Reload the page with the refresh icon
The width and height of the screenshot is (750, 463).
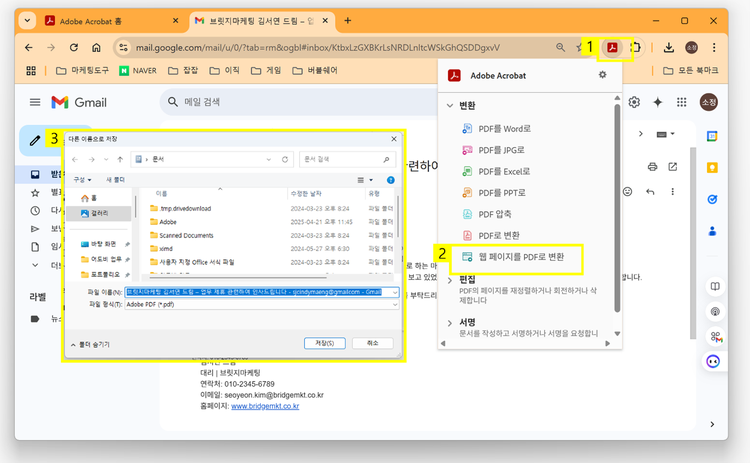74,47
